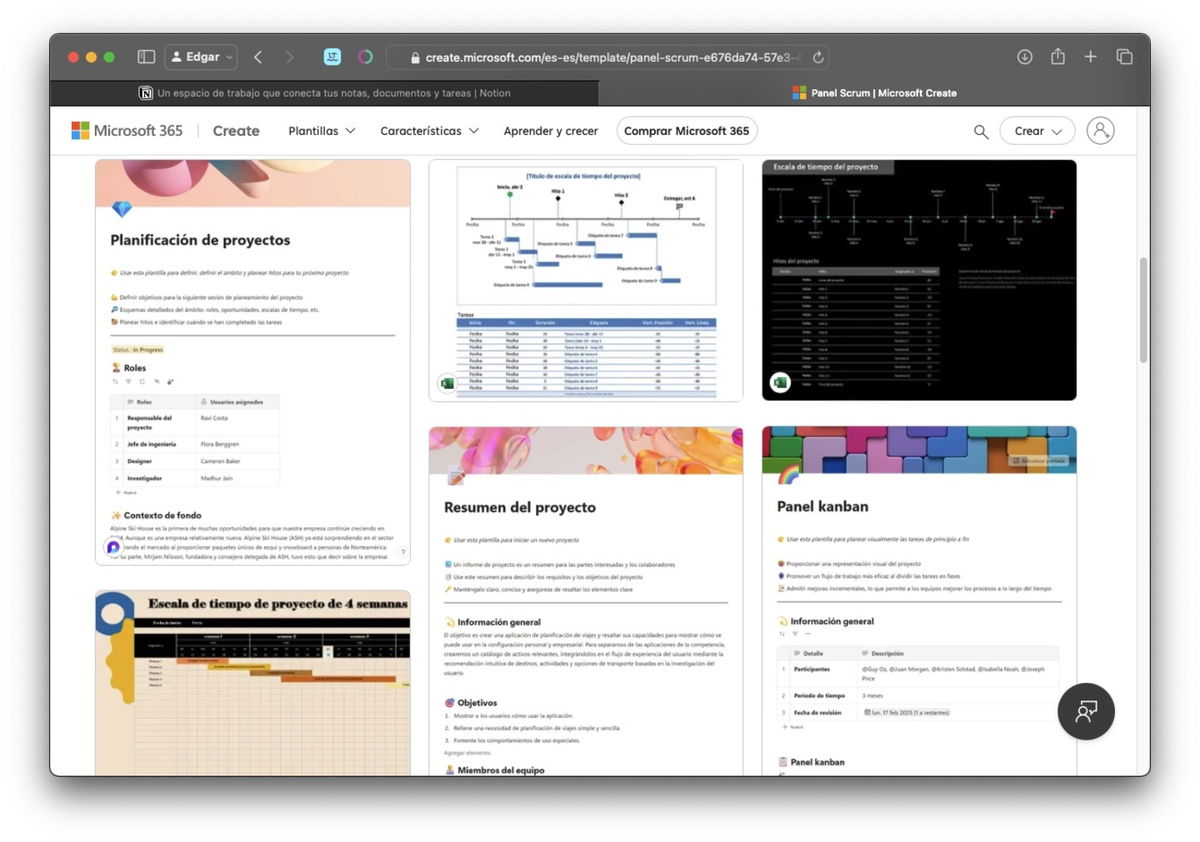Open the floating Immersive Reader button
1200x842 pixels.
(1086, 711)
